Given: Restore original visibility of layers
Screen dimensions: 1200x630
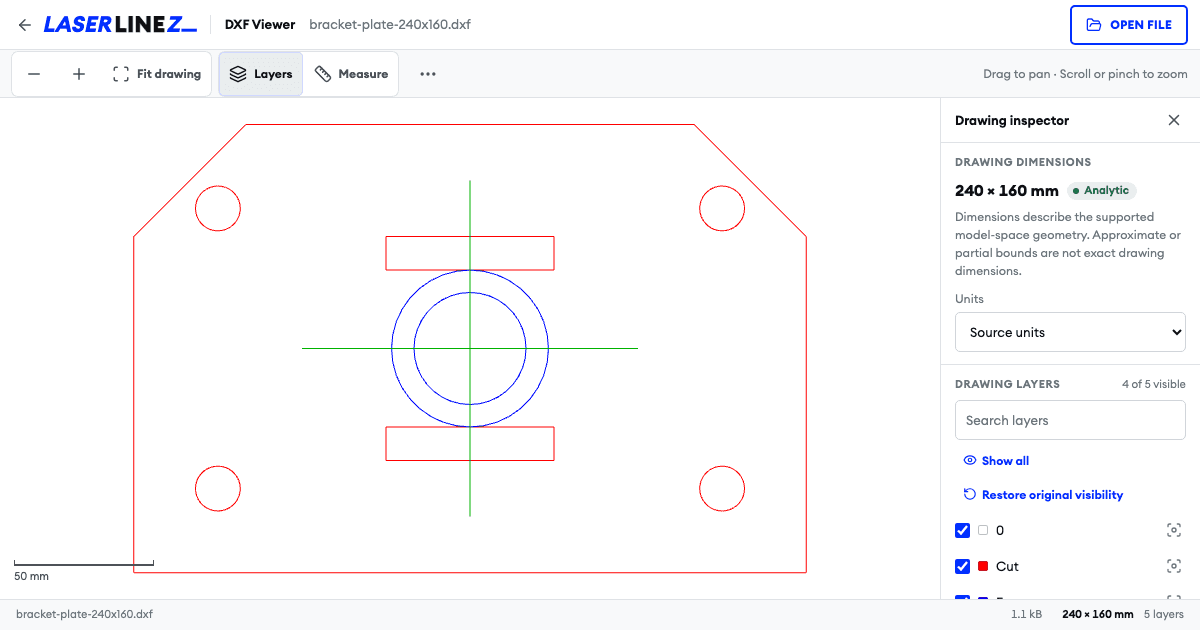Looking at the screenshot, I should [x=1043, y=495].
